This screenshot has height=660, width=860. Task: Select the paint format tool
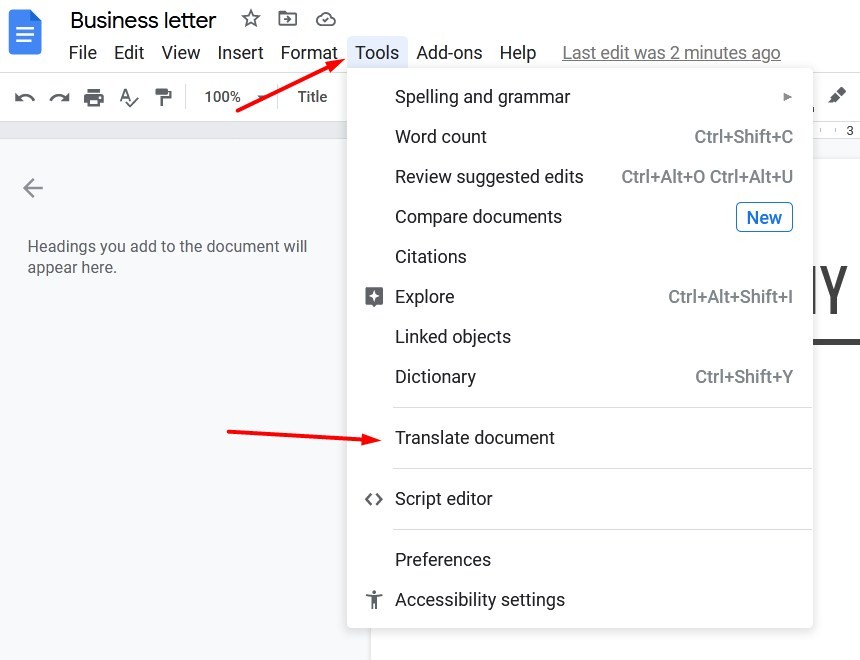163,97
